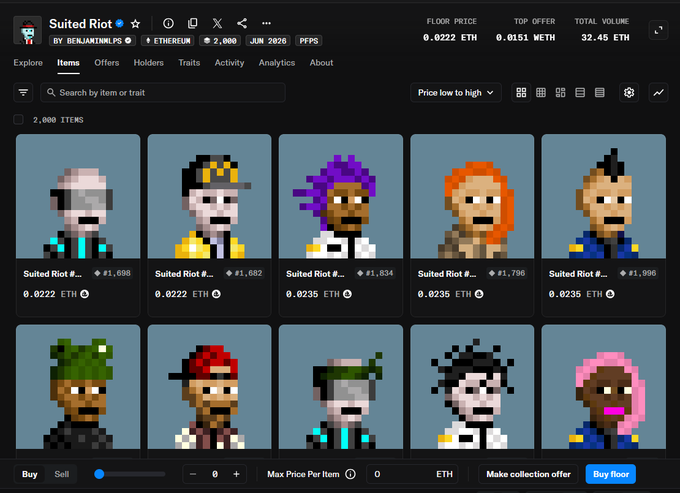
Task: Add Suited Riot to favorites with star icon
Action: click(135, 23)
